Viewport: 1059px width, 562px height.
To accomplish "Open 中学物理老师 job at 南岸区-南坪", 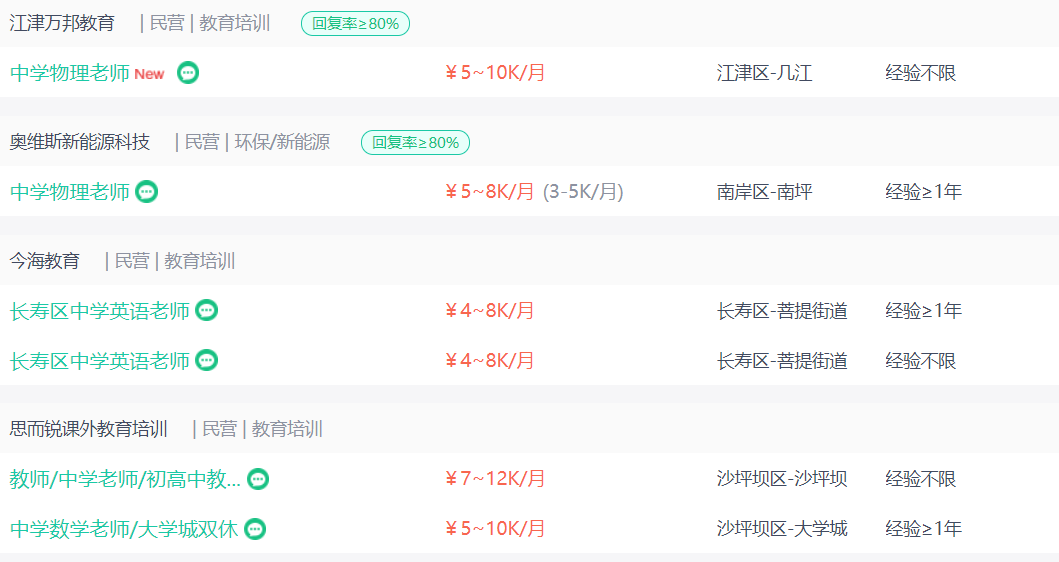I will pos(70,192).
